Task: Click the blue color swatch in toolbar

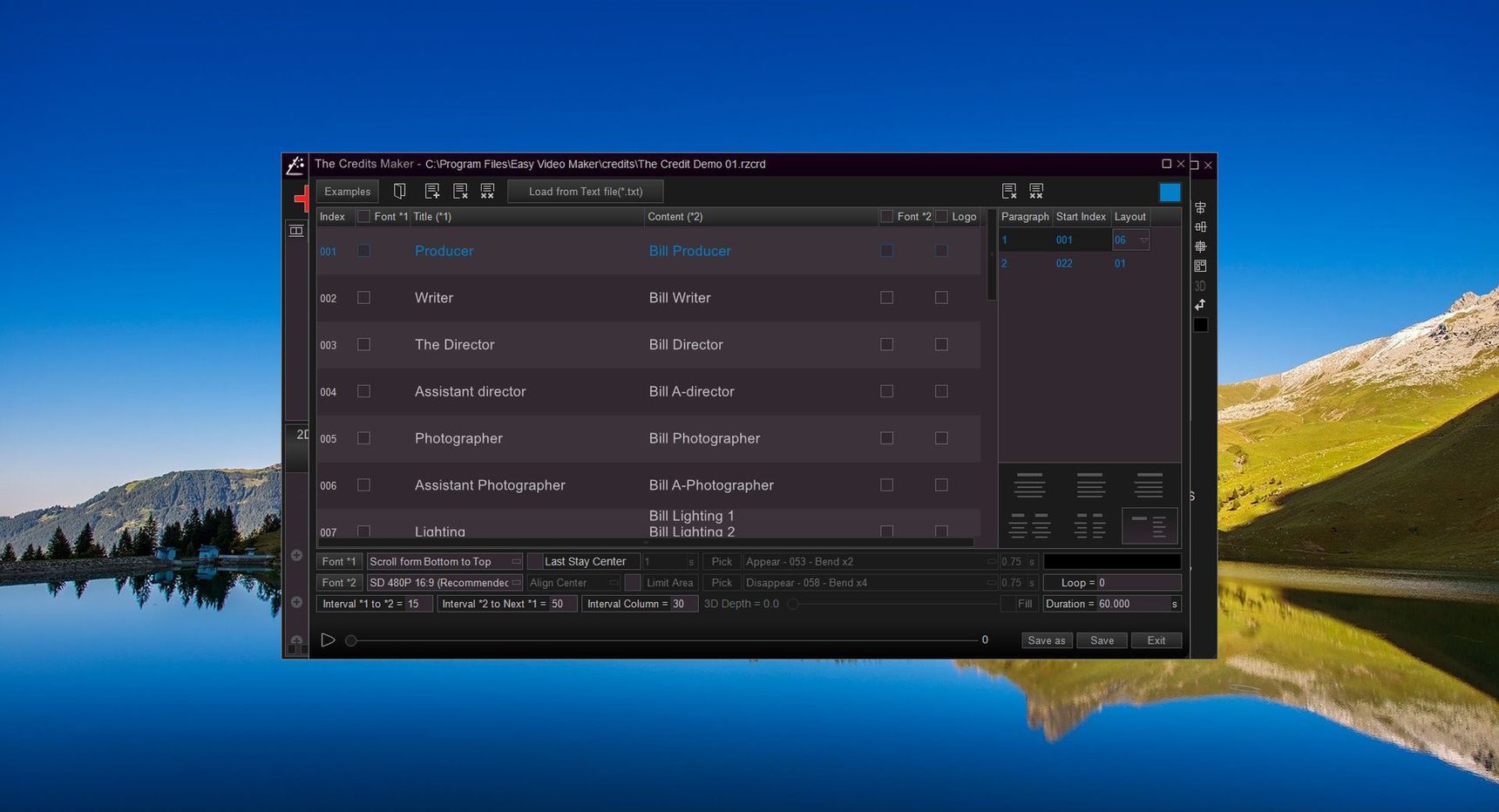Action: (1170, 192)
